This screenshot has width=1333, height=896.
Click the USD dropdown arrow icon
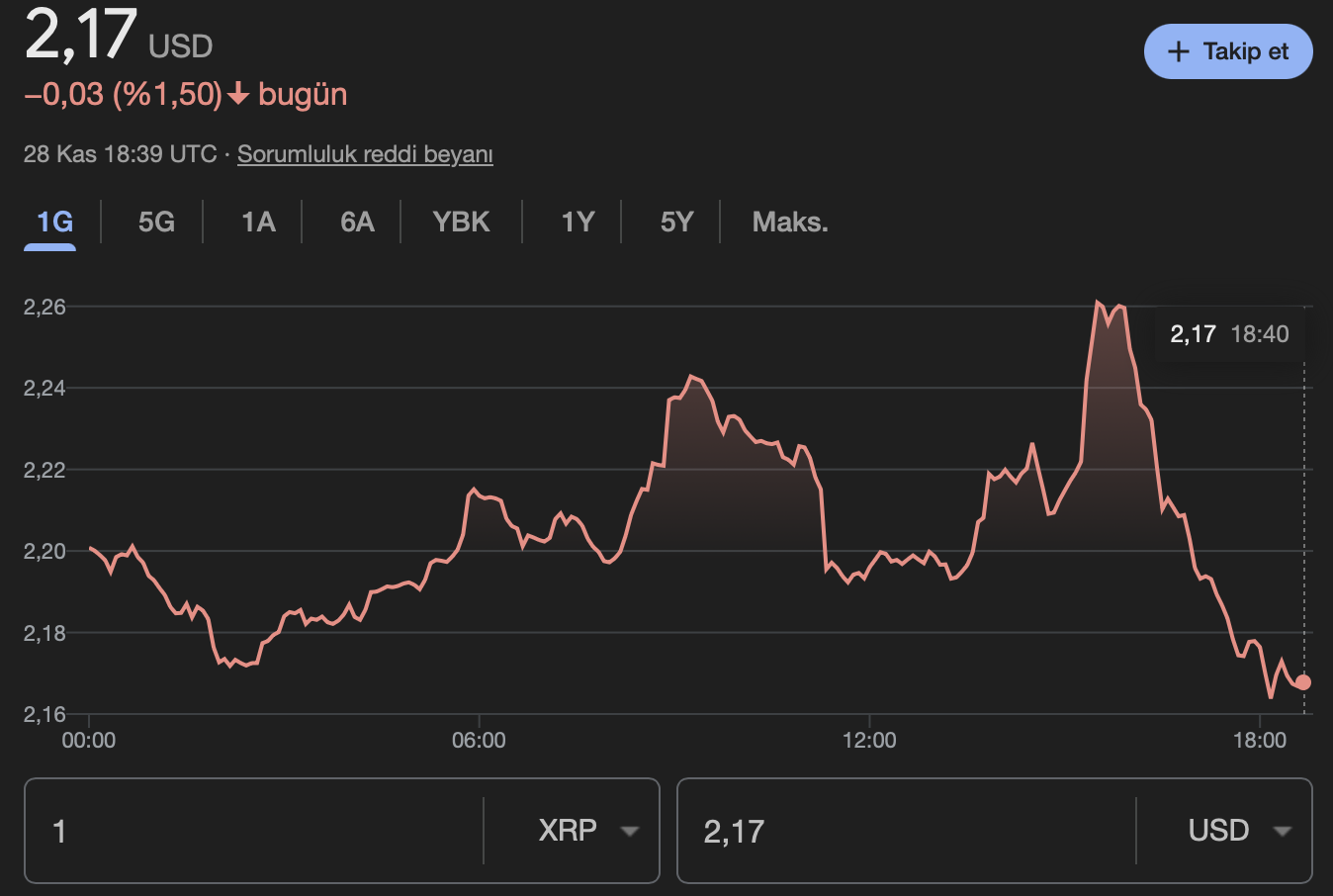point(1283,832)
